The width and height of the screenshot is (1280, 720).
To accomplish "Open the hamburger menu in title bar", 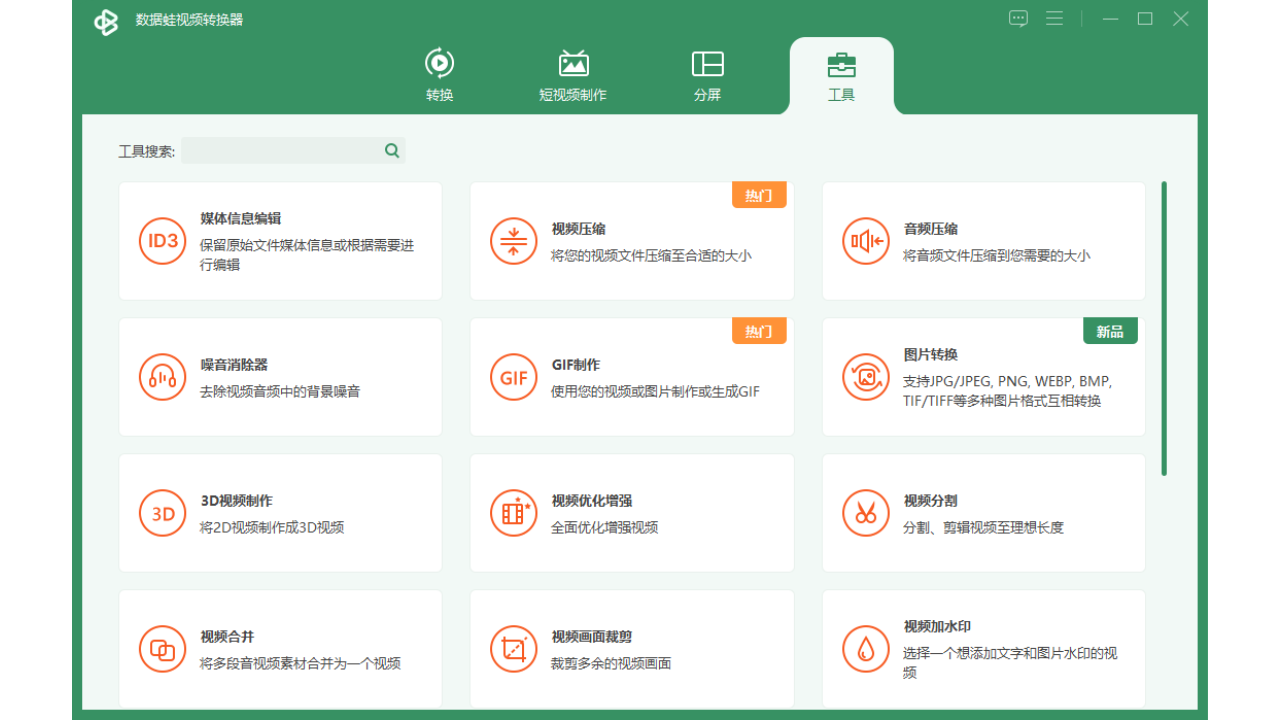I will tap(1054, 19).
